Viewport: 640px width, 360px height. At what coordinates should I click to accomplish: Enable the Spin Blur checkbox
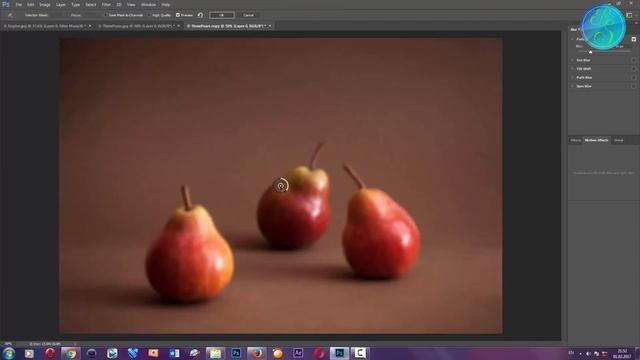pos(633,86)
